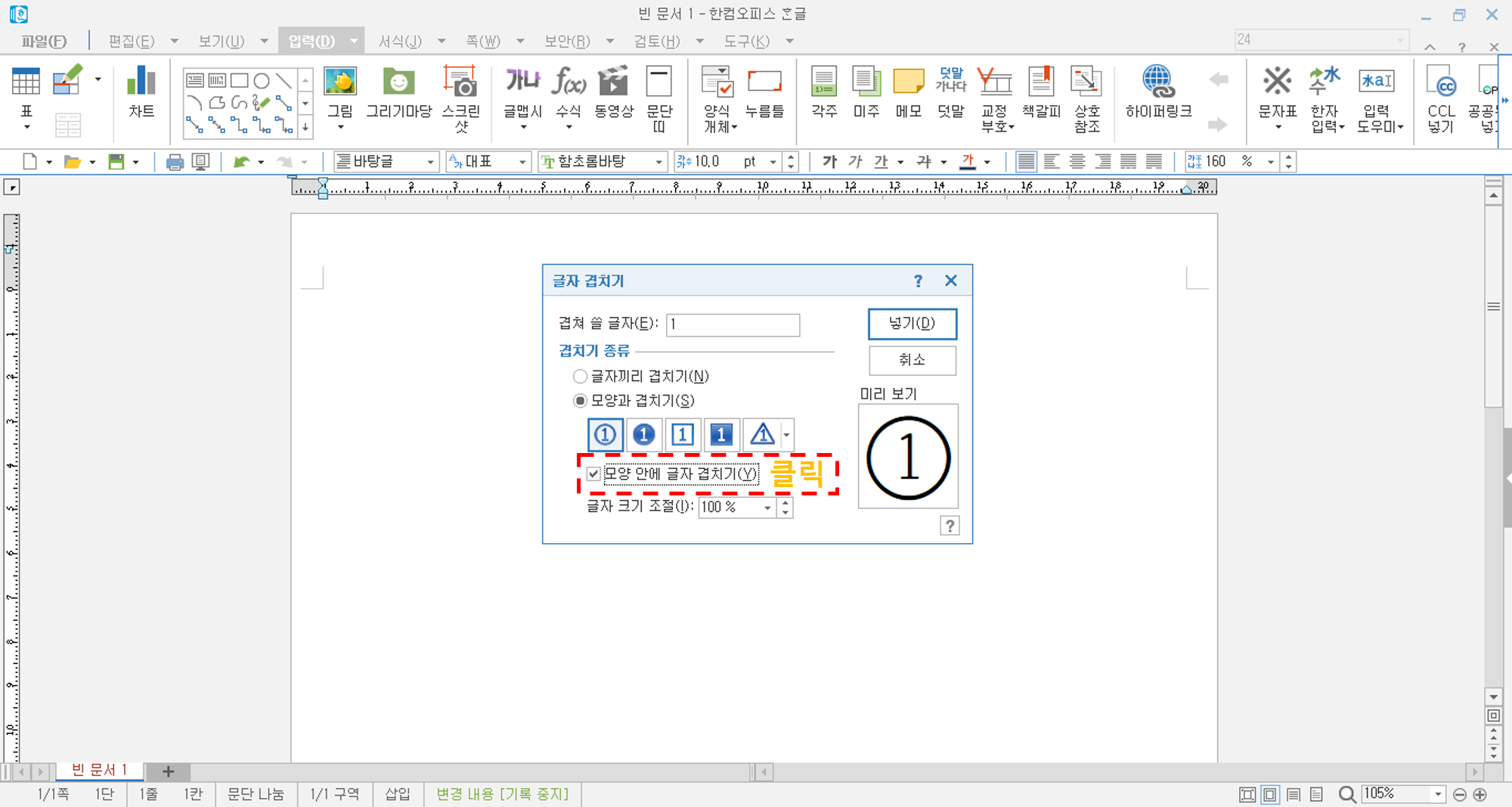
Task: Open the font color 가 swatch
Action: pyautogui.click(x=968, y=161)
